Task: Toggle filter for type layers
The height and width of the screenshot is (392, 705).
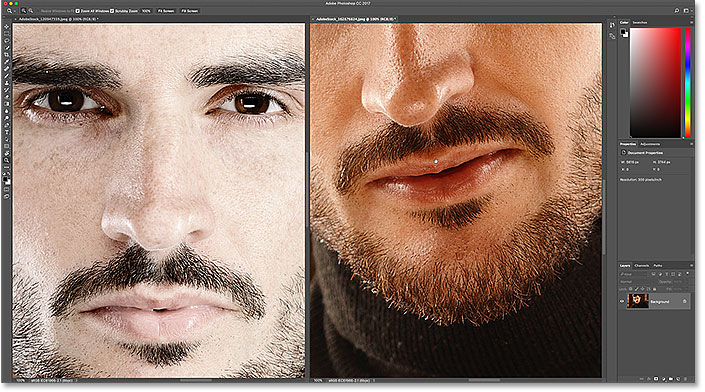Action: 666,274
